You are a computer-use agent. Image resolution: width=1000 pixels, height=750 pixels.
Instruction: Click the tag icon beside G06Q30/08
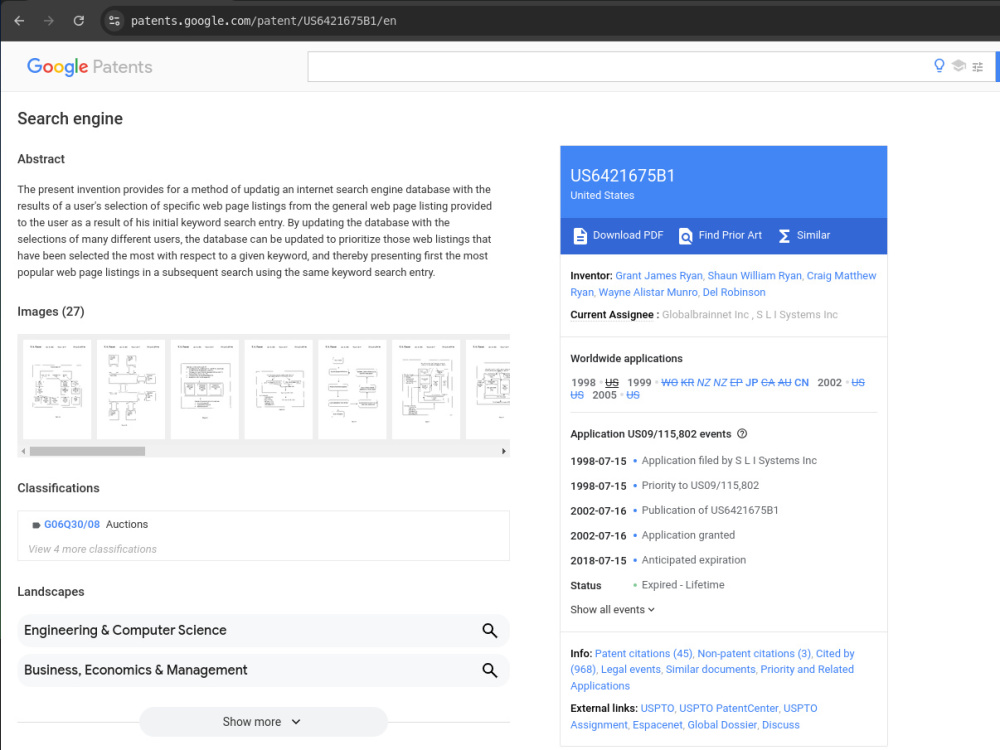[x=36, y=525]
